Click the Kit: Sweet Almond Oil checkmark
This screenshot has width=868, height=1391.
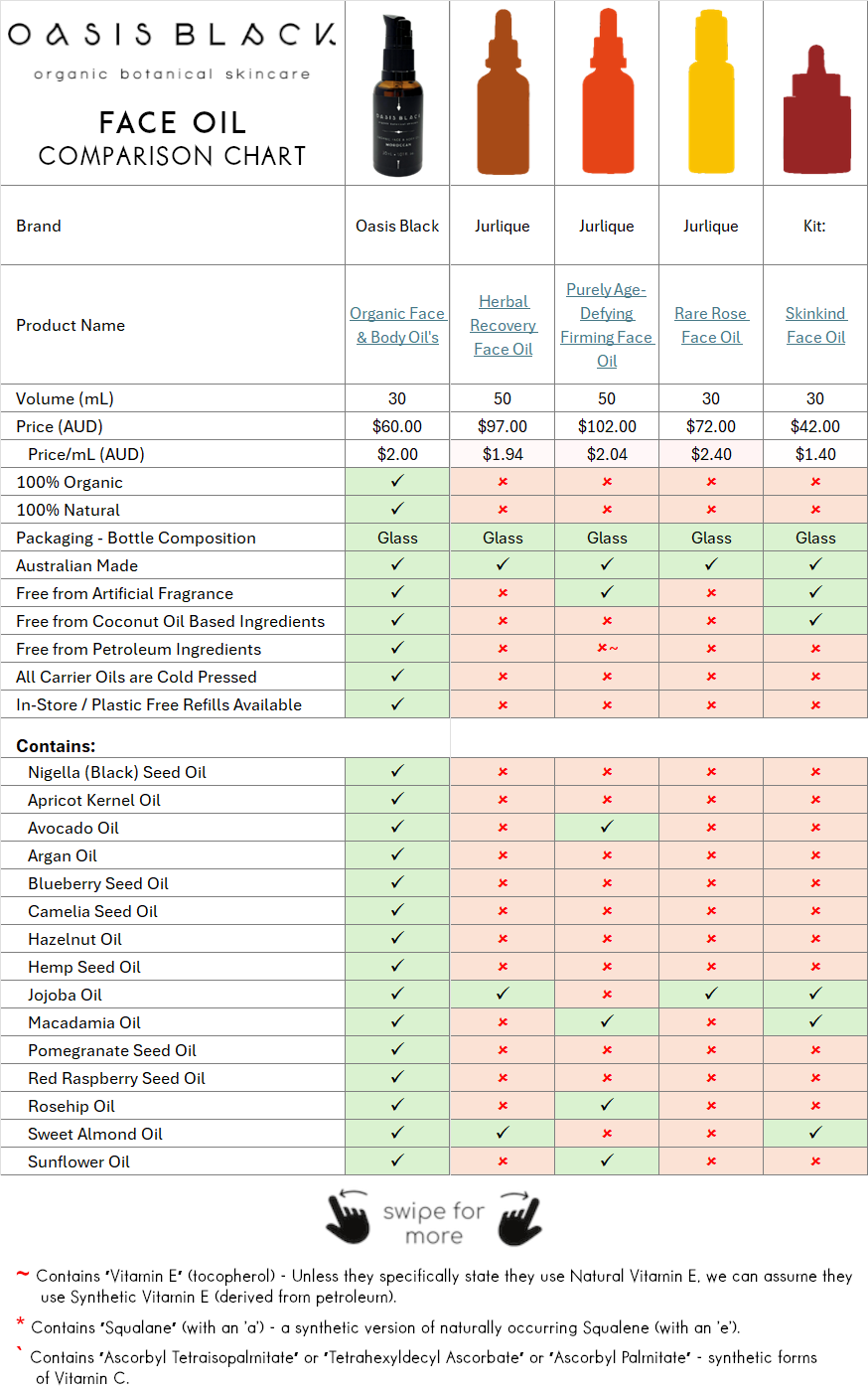coord(815,1133)
